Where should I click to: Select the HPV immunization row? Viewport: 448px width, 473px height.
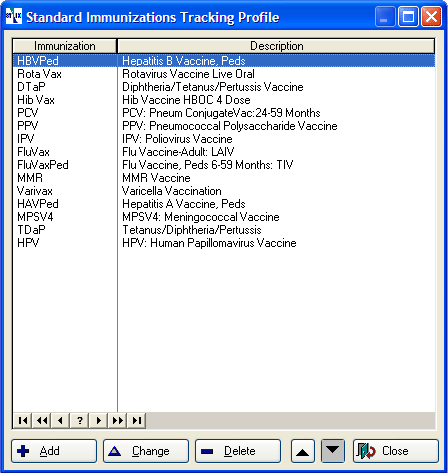click(224, 243)
